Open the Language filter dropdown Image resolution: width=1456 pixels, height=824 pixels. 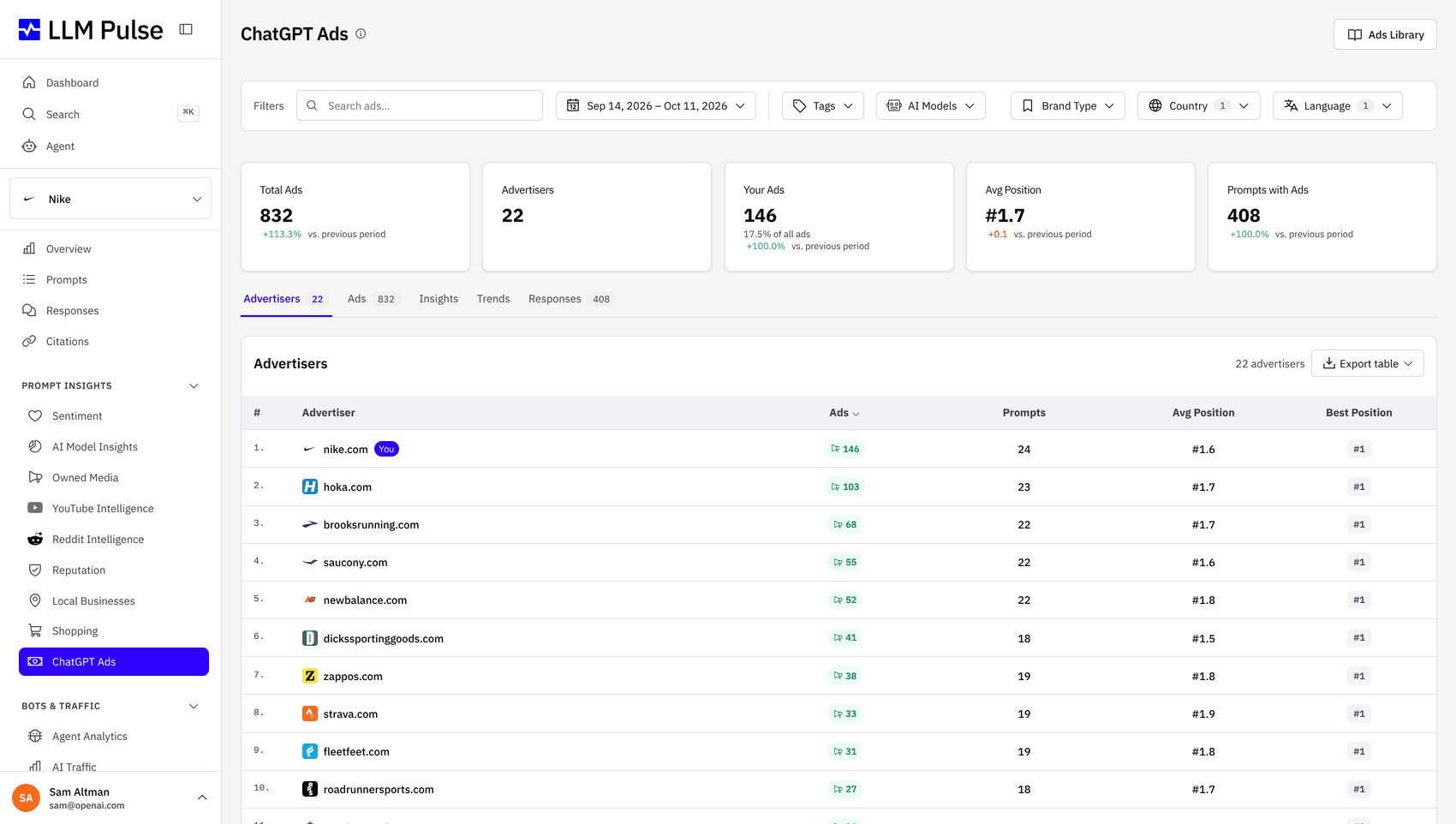(1338, 105)
